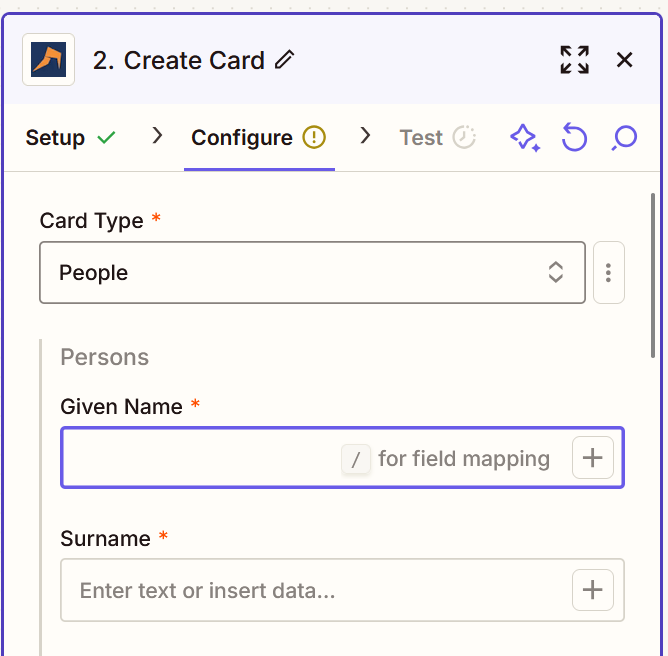Select the Configure tab

tap(242, 138)
